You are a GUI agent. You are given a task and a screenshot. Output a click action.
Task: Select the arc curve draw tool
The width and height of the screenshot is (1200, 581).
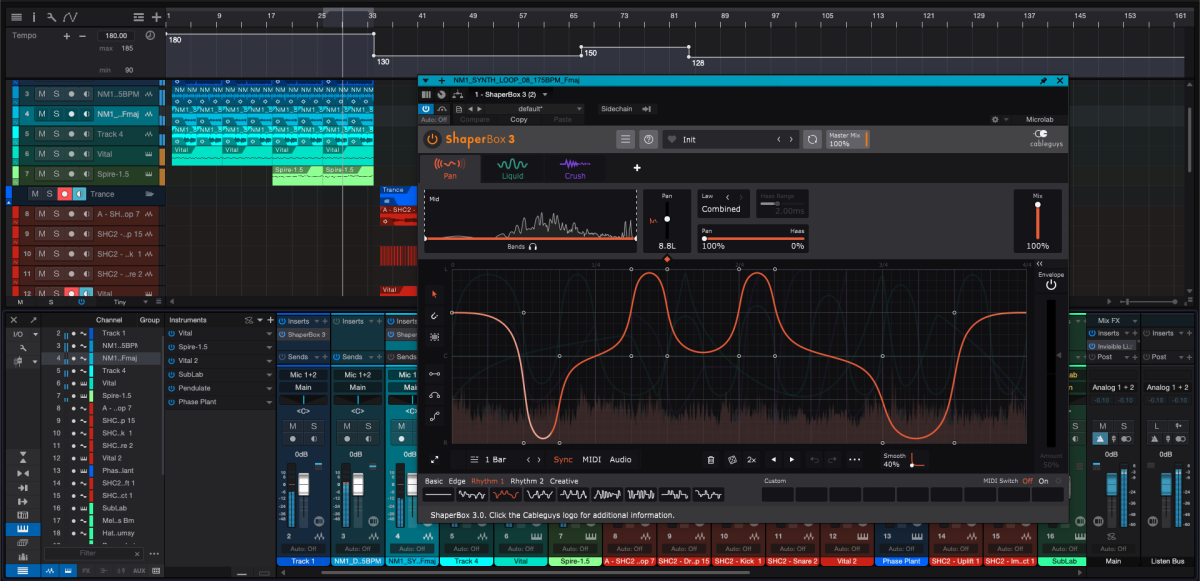(x=435, y=394)
